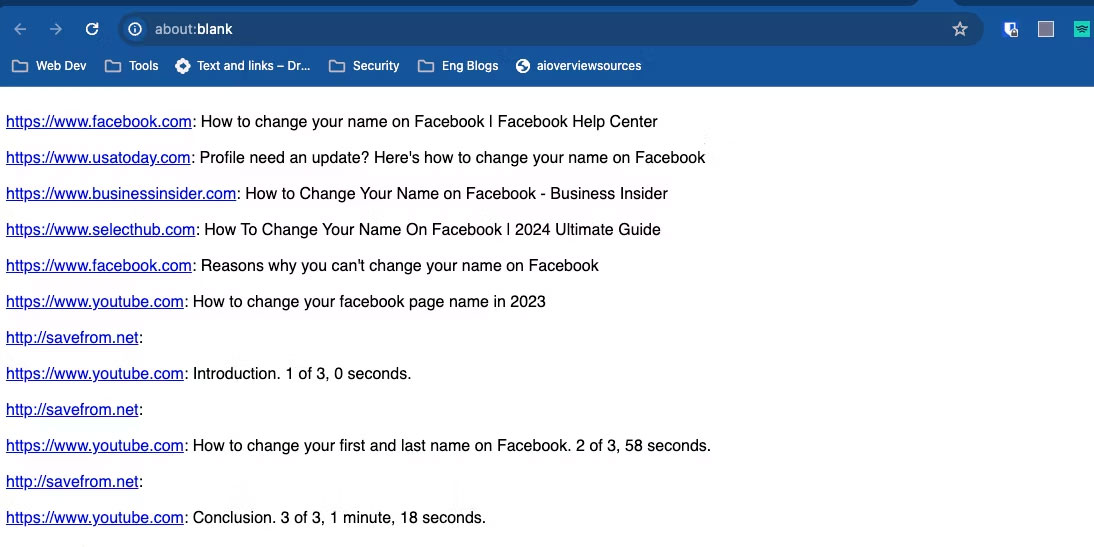Click the browser forward arrow
1094x547 pixels.
56,29
